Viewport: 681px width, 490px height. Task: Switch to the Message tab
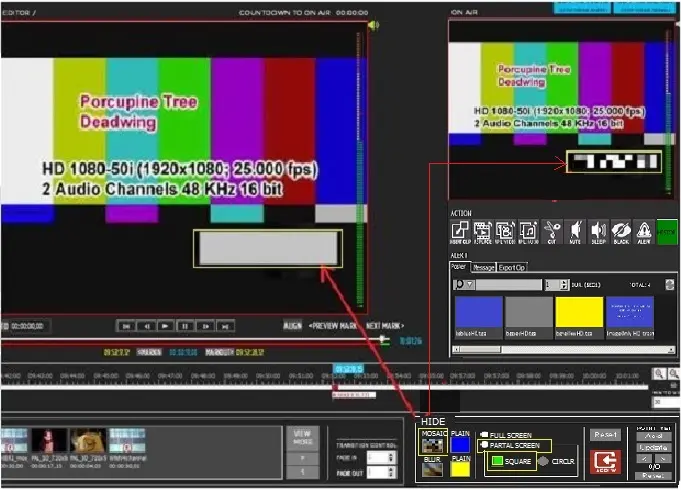click(x=483, y=267)
